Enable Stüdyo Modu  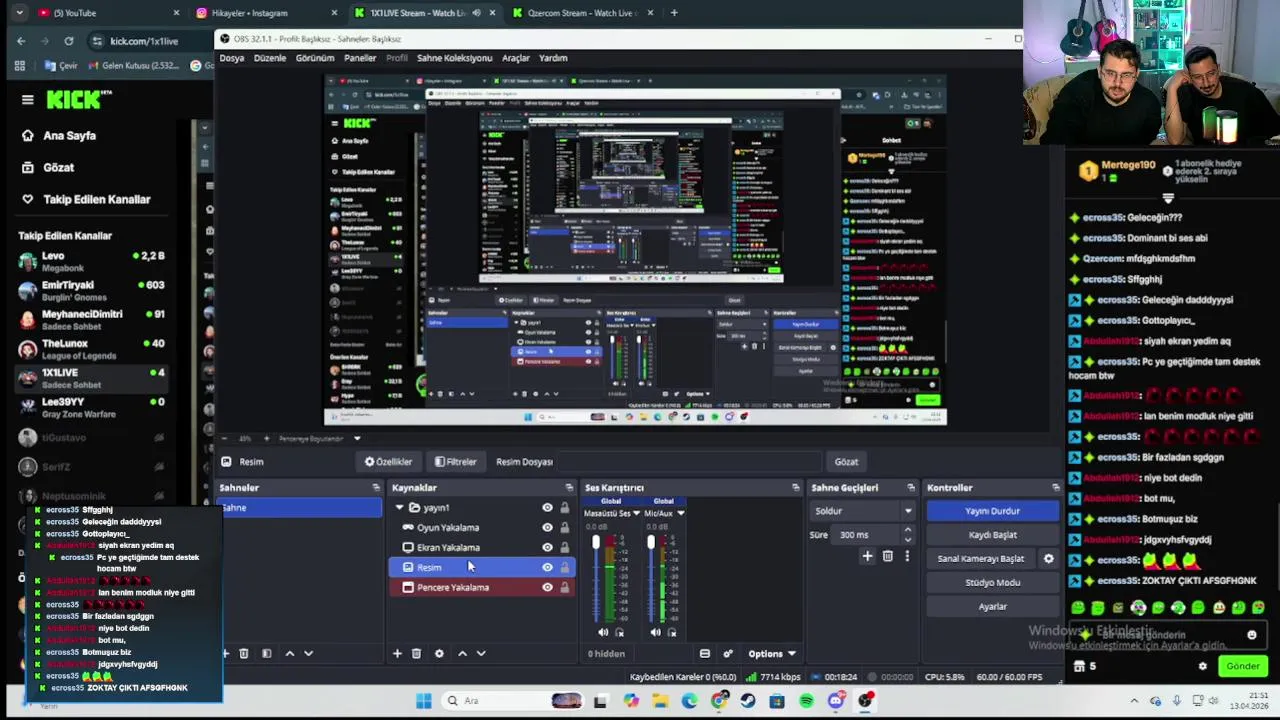992,583
